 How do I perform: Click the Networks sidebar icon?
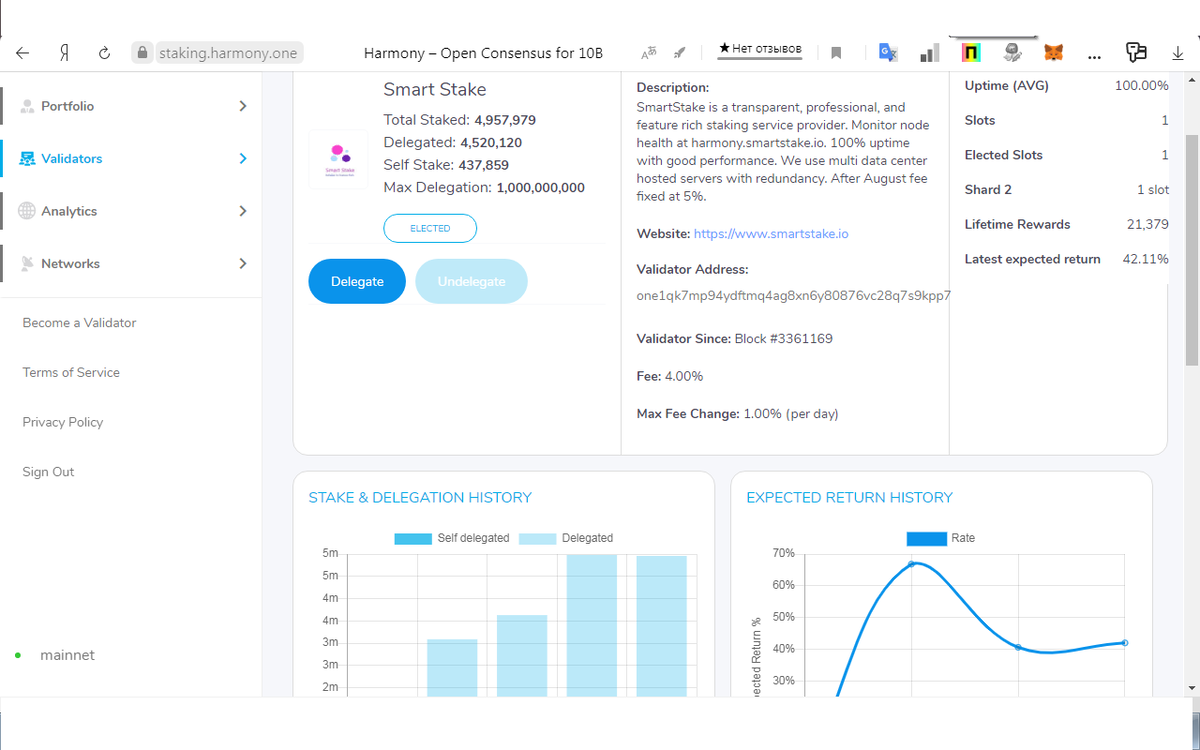point(27,264)
